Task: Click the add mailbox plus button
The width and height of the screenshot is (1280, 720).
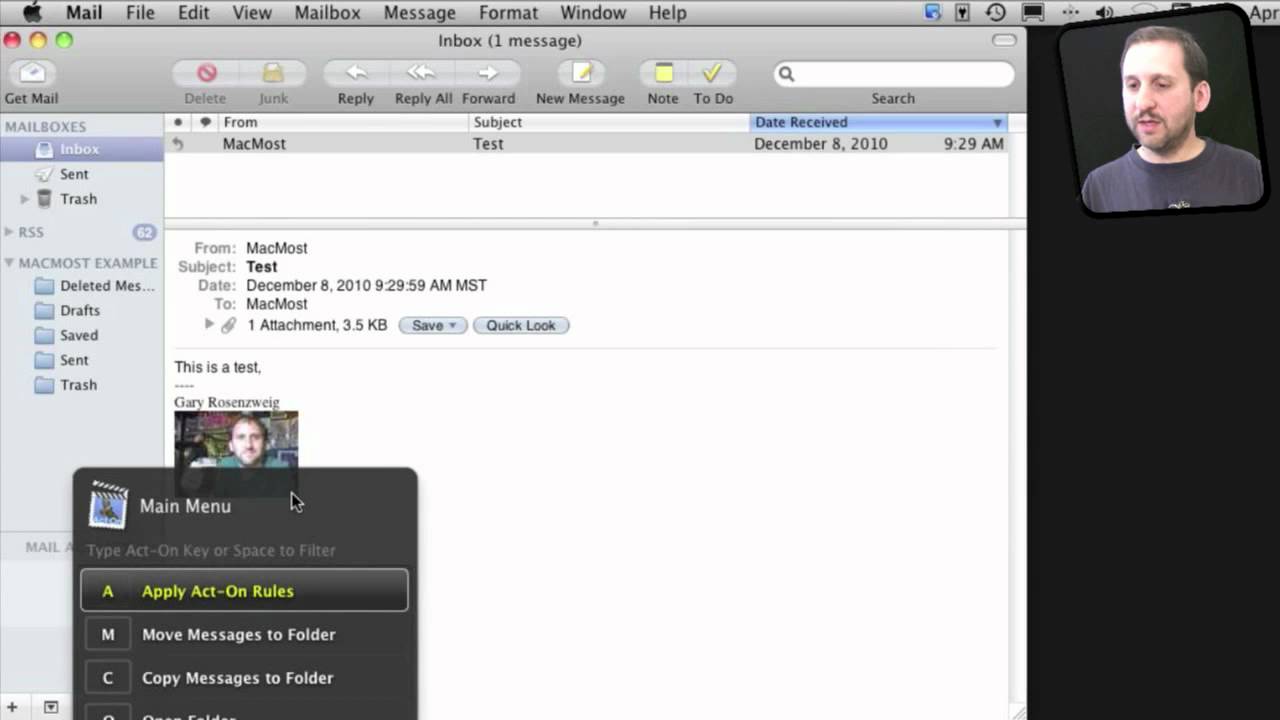Action: (13, 707)
